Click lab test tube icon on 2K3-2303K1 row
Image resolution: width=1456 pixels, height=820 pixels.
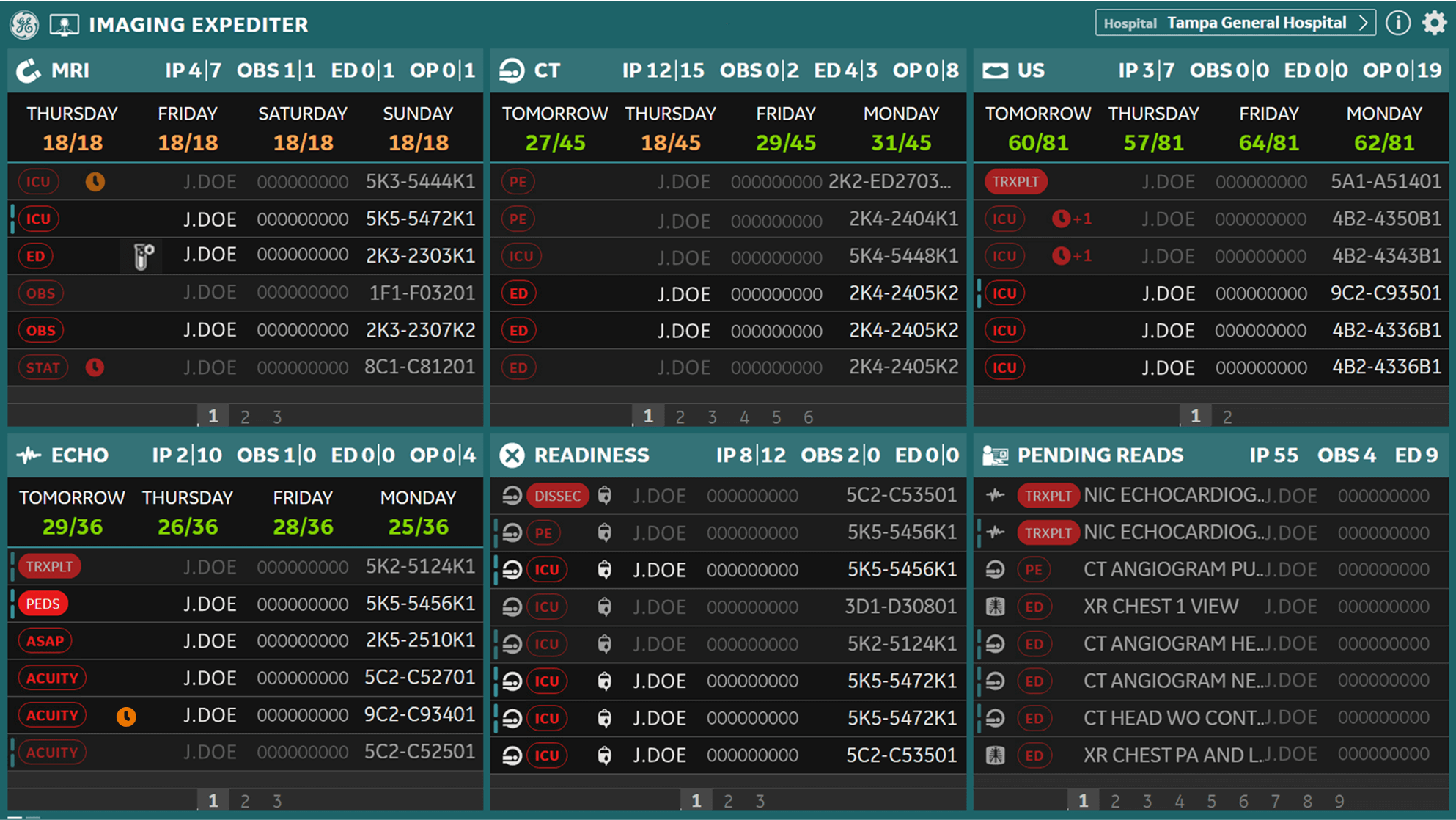(143, 256)
